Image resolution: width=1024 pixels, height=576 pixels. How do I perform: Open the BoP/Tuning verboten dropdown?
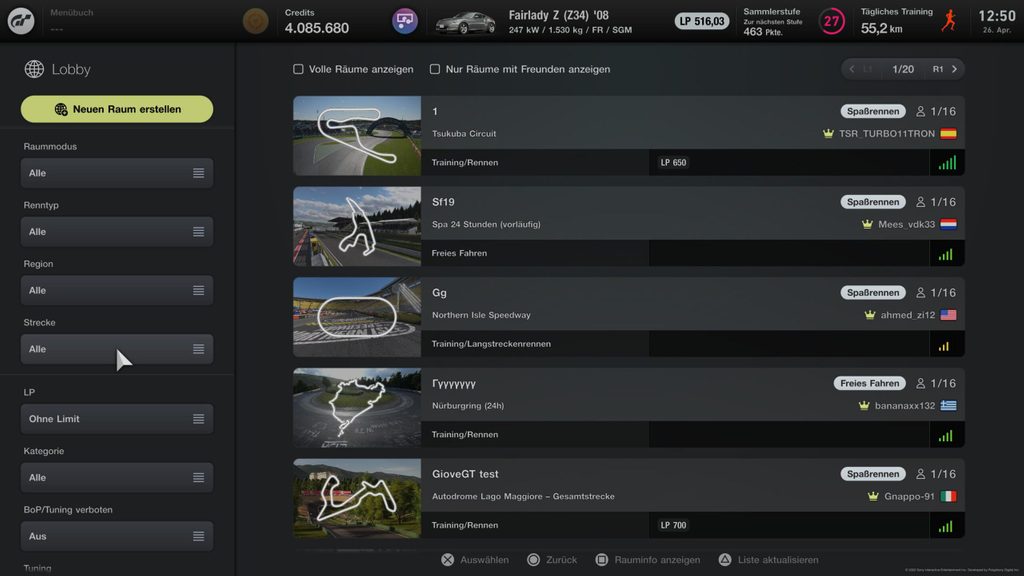coord(117,536)
